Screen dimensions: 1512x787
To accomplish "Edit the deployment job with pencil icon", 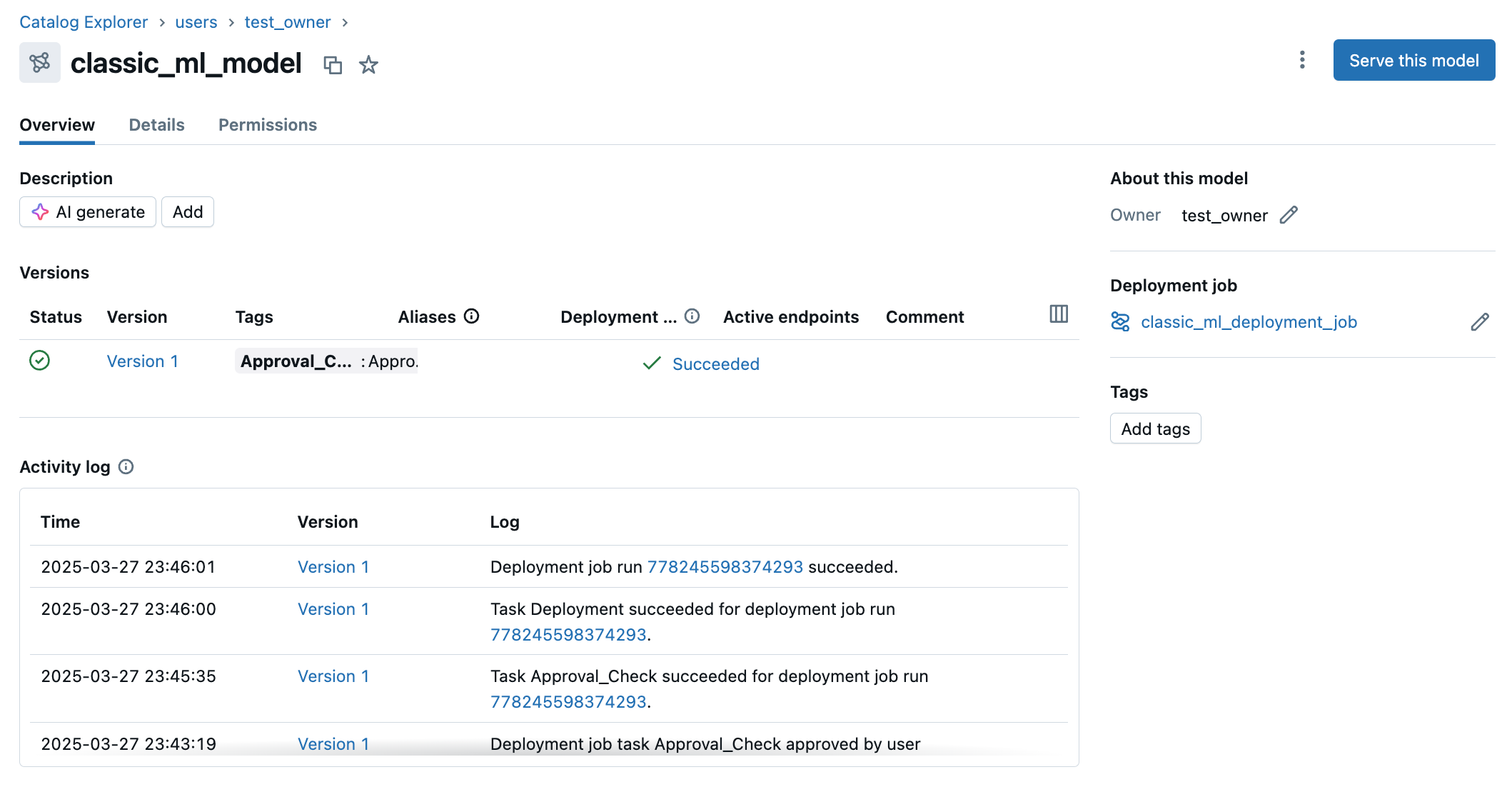I will (x=1479, y=321).
